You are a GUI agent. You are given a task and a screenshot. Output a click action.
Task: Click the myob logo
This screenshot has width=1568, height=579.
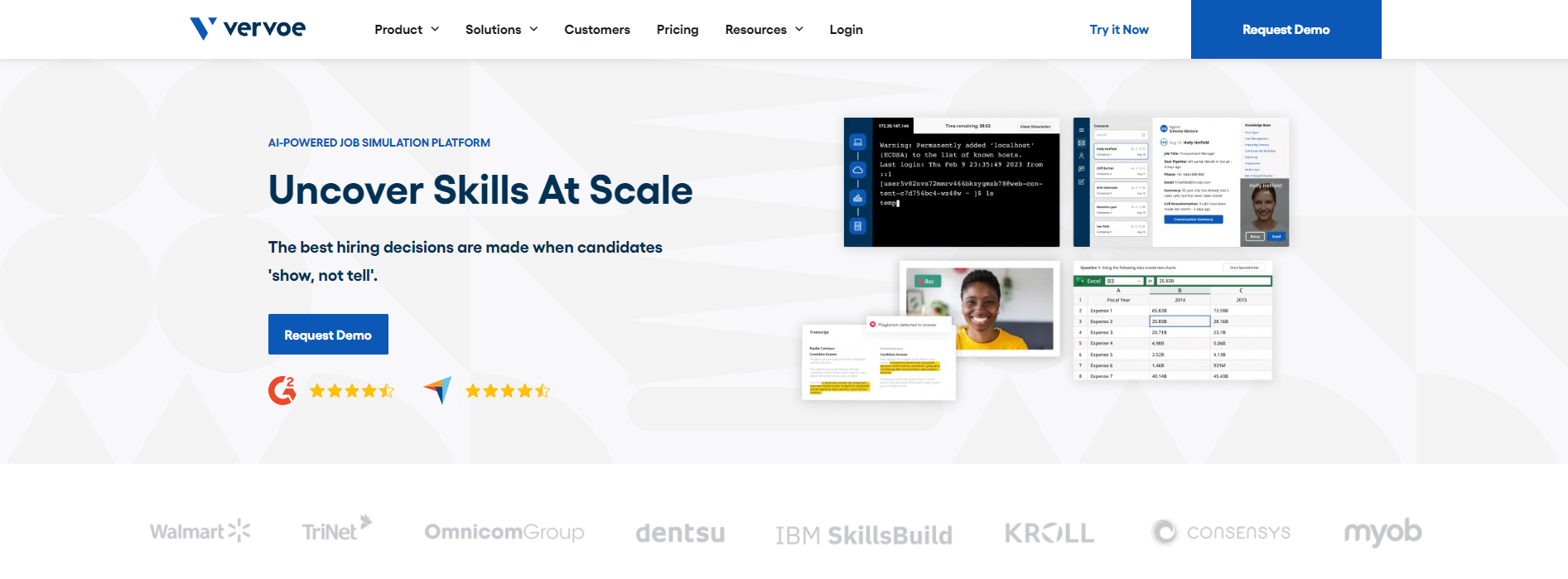tap(1382, 533)
